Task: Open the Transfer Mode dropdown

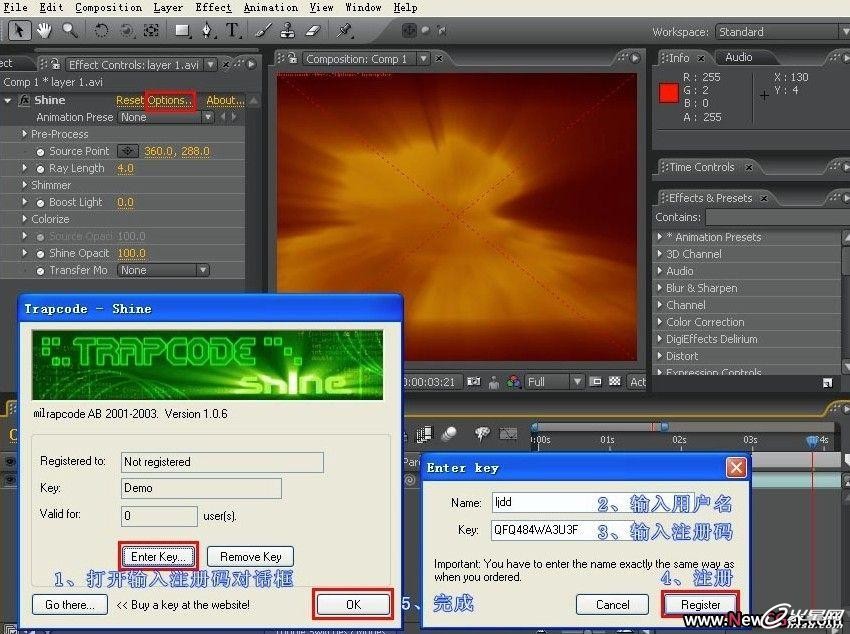Action: (x=163, y=270)
